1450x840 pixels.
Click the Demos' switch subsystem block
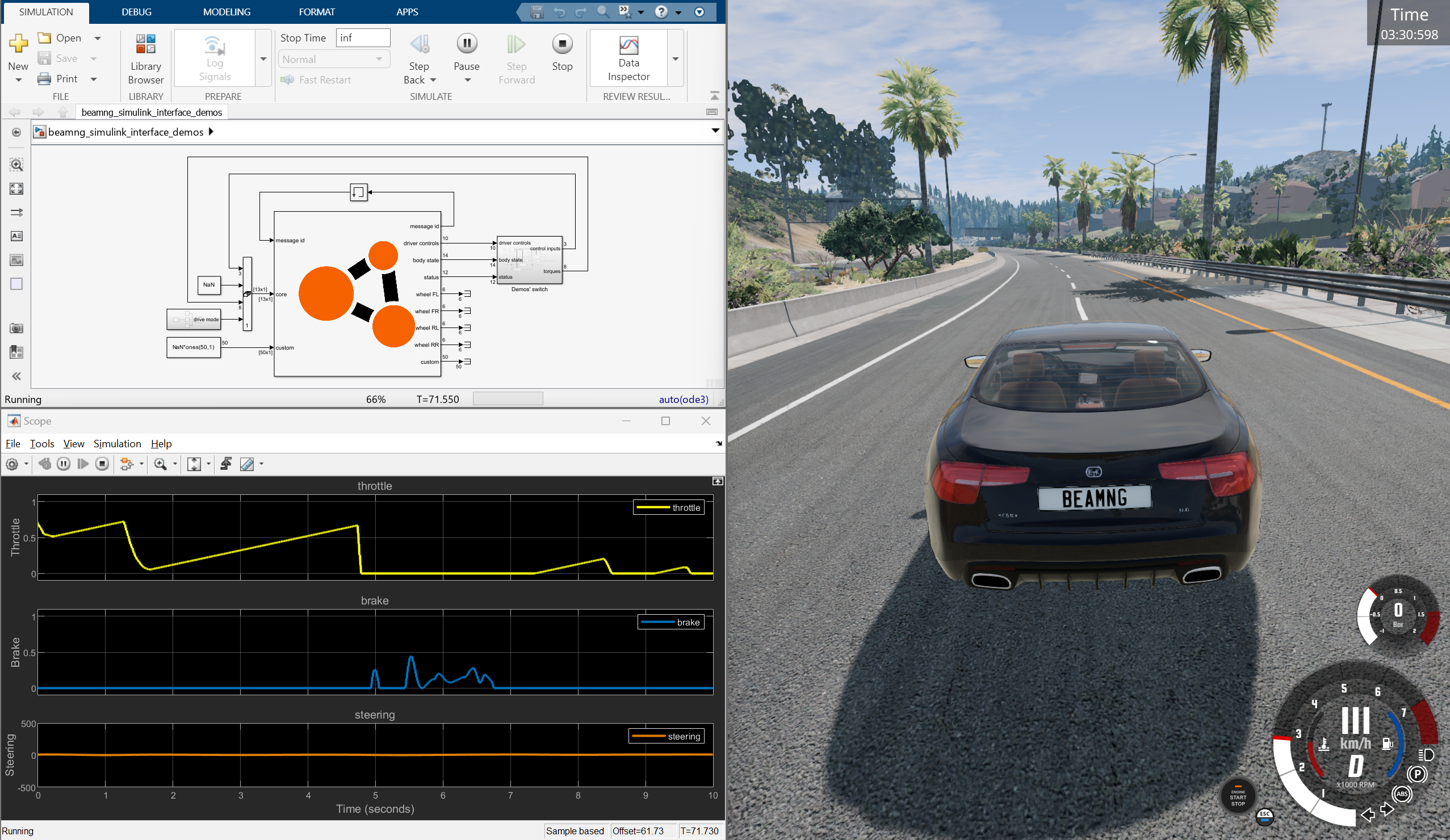529,259
